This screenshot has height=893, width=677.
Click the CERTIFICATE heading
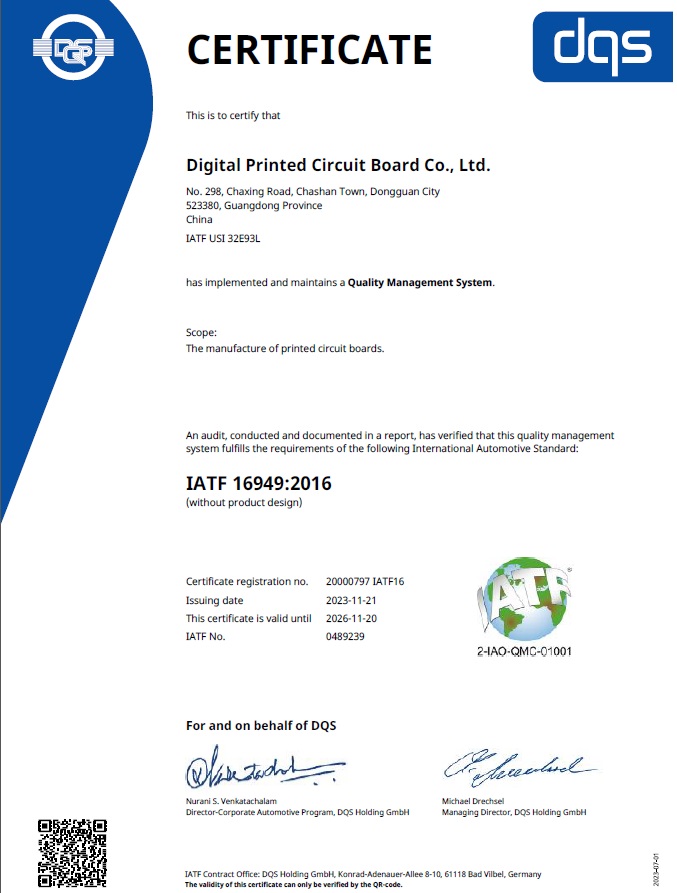click(x=310, y=48)
